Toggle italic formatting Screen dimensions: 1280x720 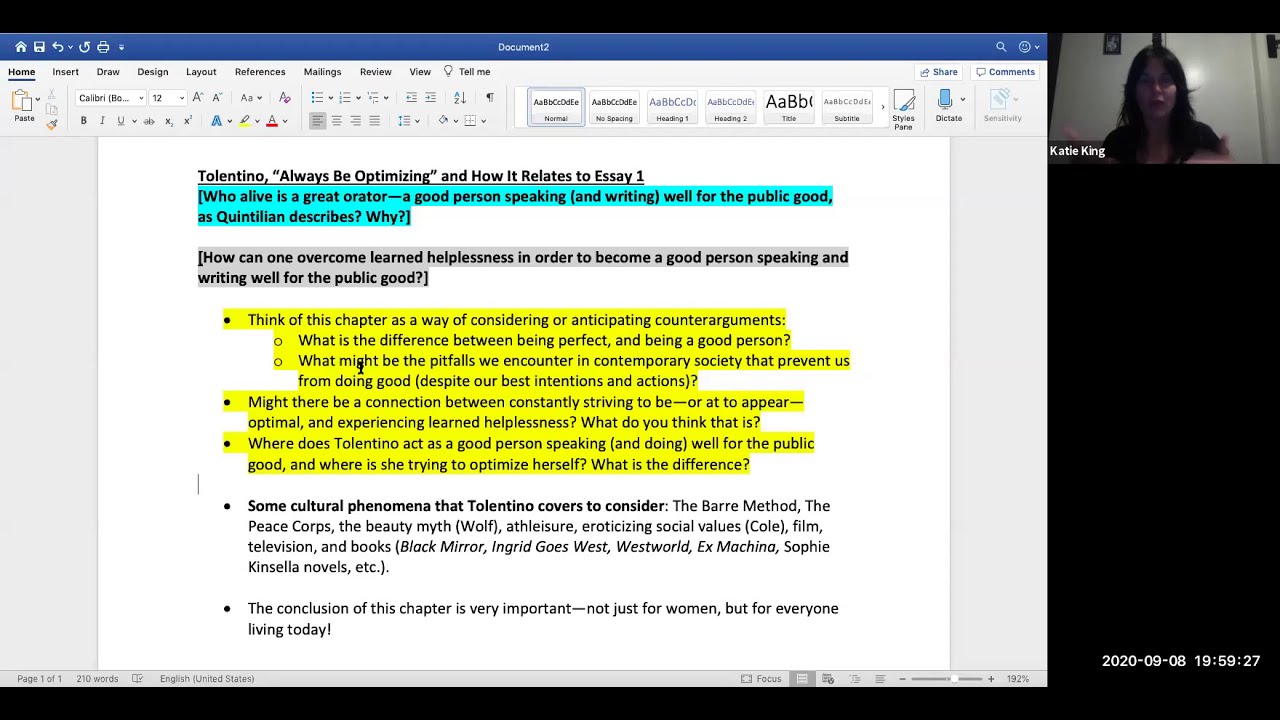coord(102,121)
